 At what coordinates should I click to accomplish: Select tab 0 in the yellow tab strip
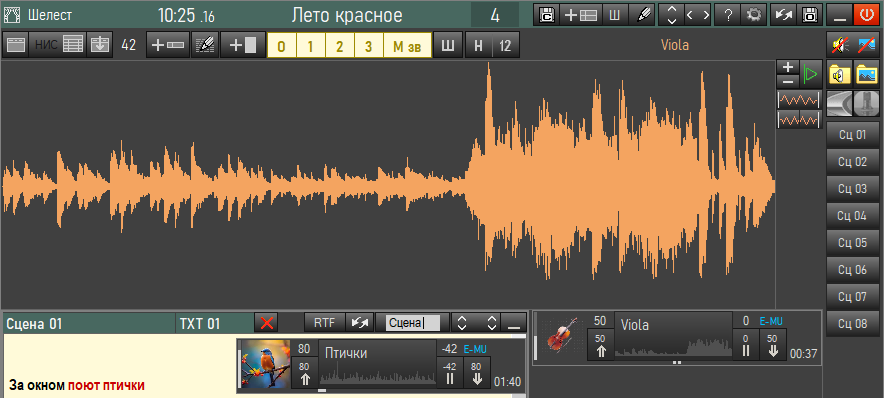click(281, 46)
